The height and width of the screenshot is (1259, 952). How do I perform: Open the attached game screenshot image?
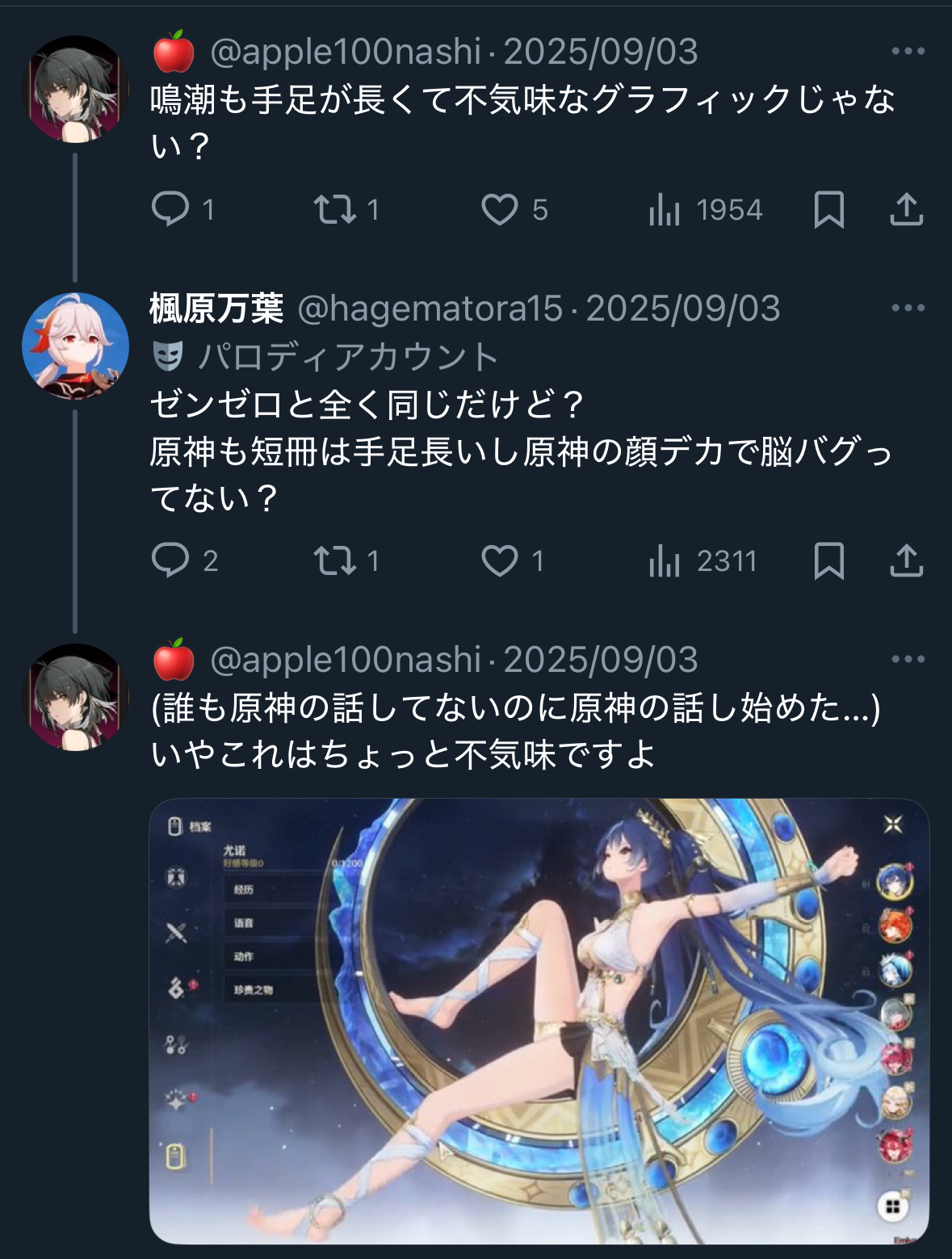point(539,1021)
